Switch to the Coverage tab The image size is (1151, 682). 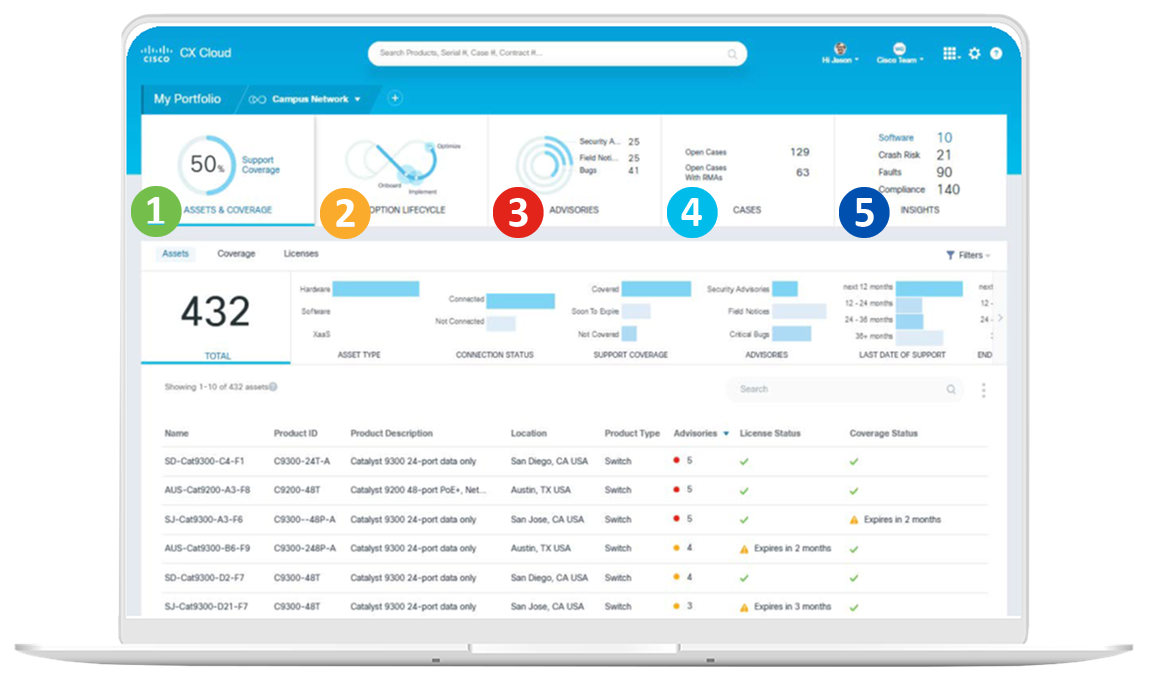236,254
